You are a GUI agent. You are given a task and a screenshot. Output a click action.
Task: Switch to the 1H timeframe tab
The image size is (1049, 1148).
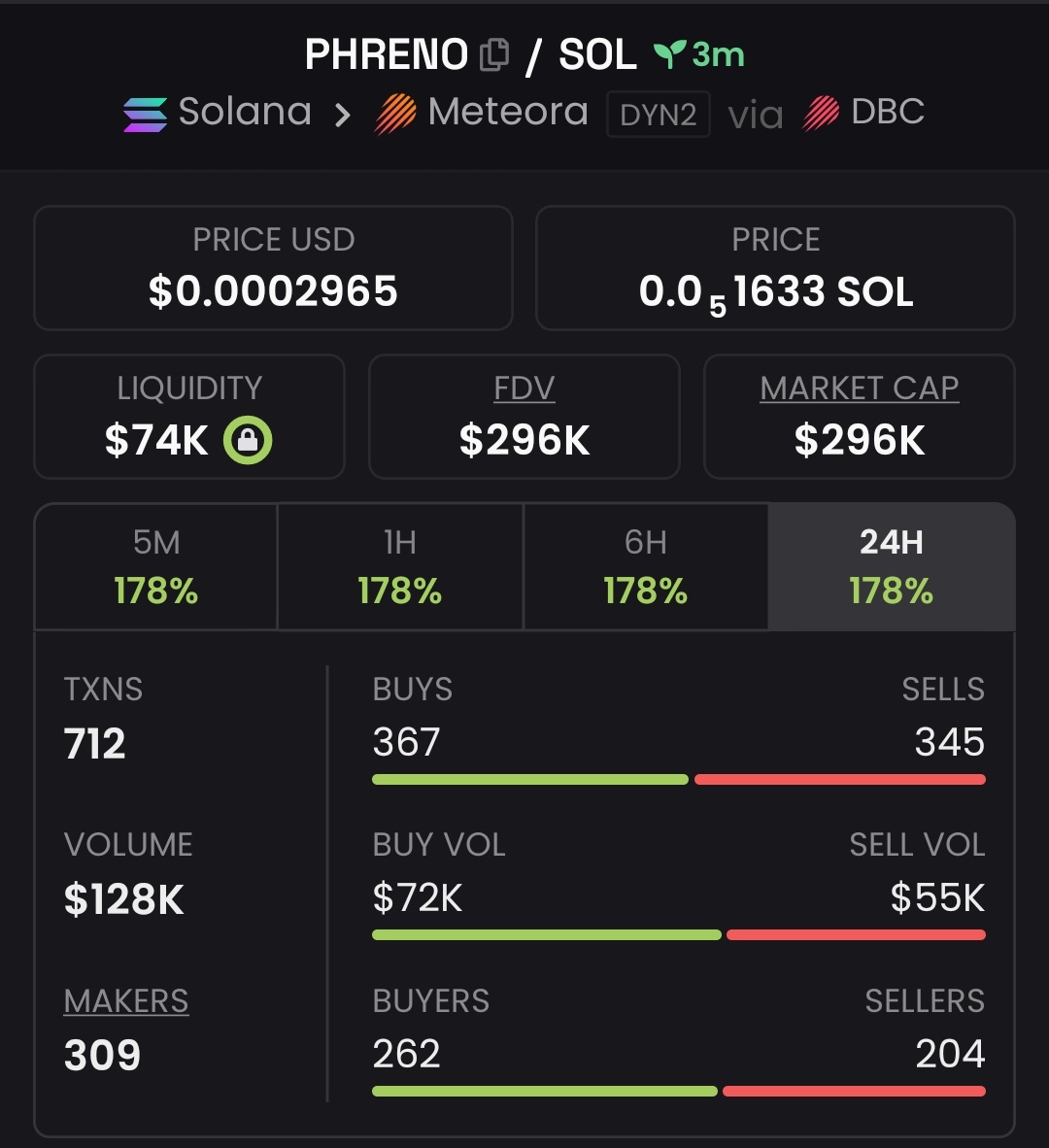[x=400, y=566]
